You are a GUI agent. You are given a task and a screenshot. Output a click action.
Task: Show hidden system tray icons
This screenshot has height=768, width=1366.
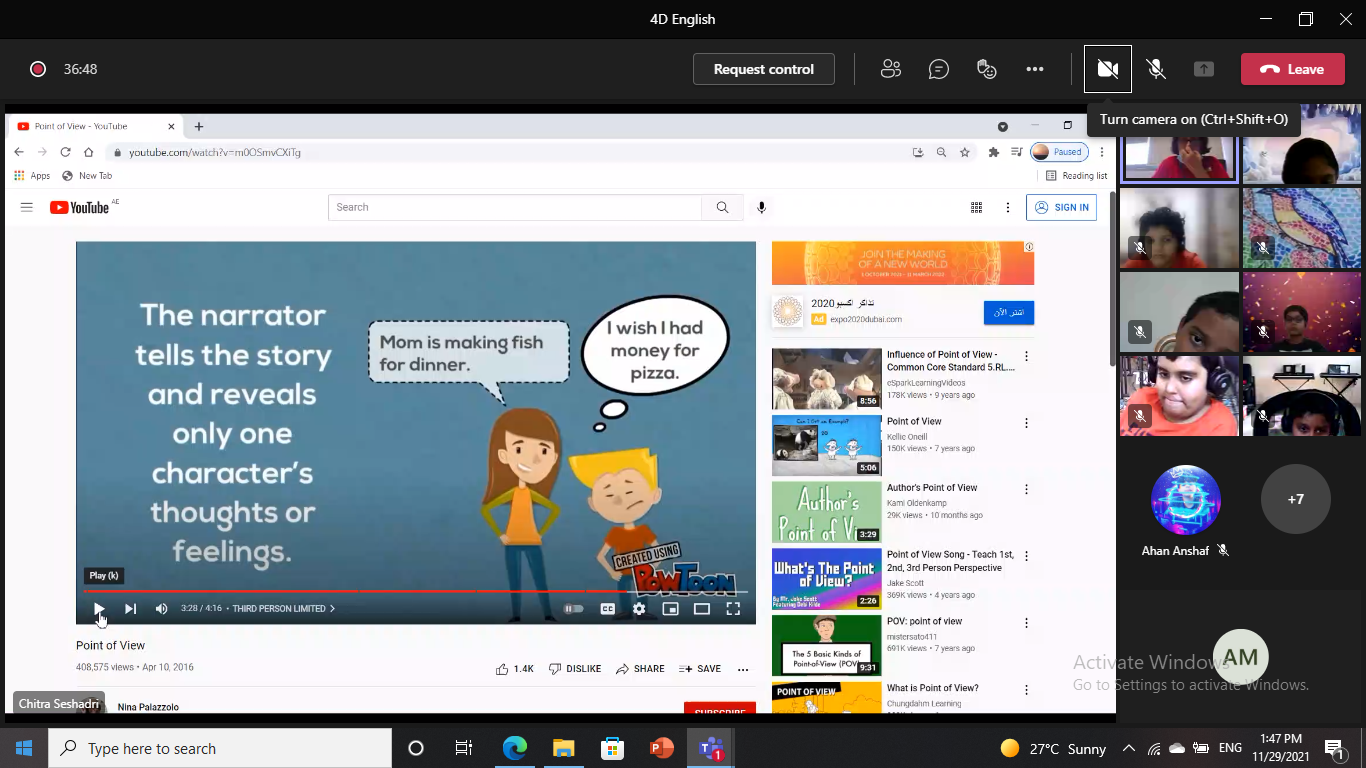pyautogui.click(x=1129, y=748)
